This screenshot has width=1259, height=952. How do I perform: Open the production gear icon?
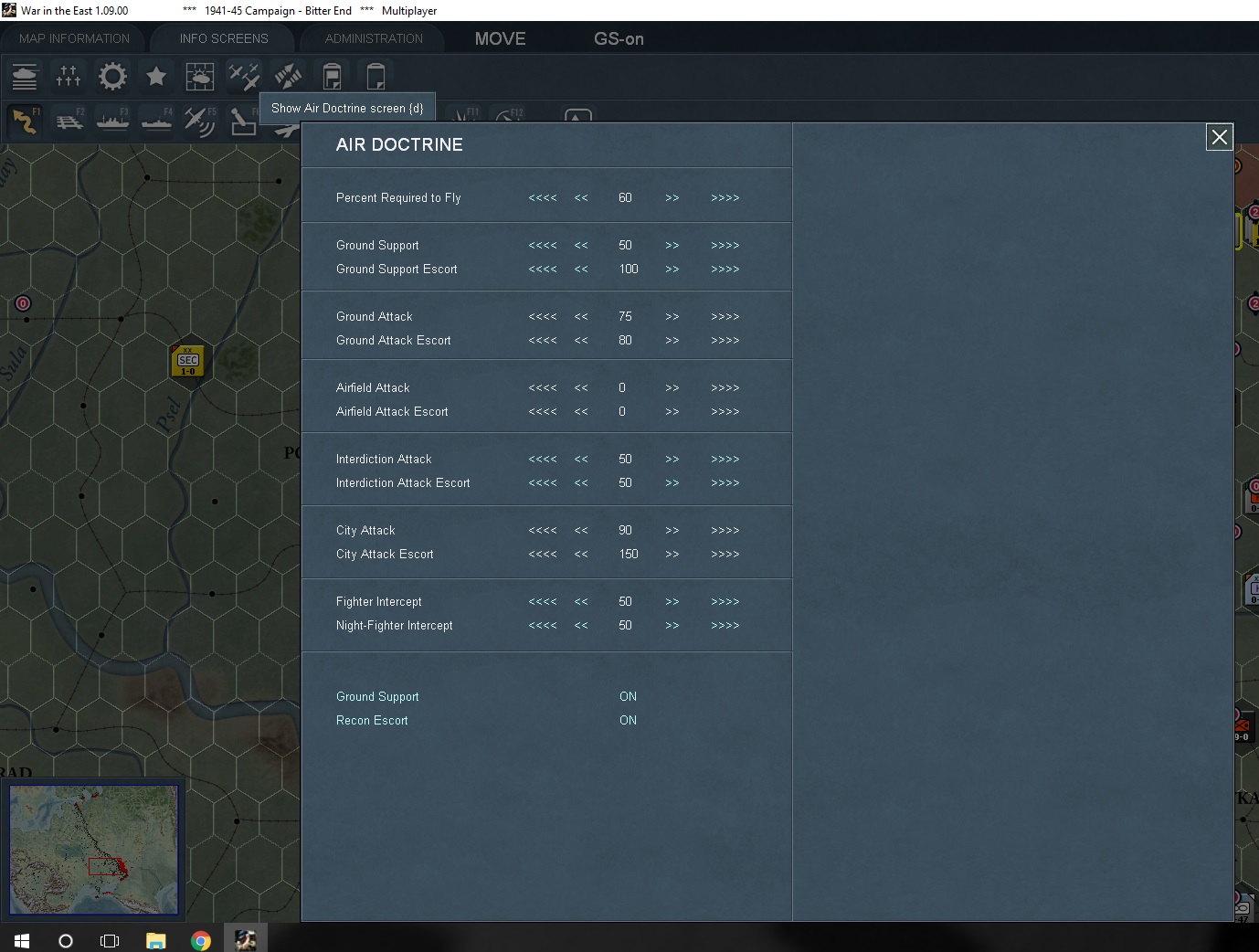pyautogui.click(x=112, y=76)
